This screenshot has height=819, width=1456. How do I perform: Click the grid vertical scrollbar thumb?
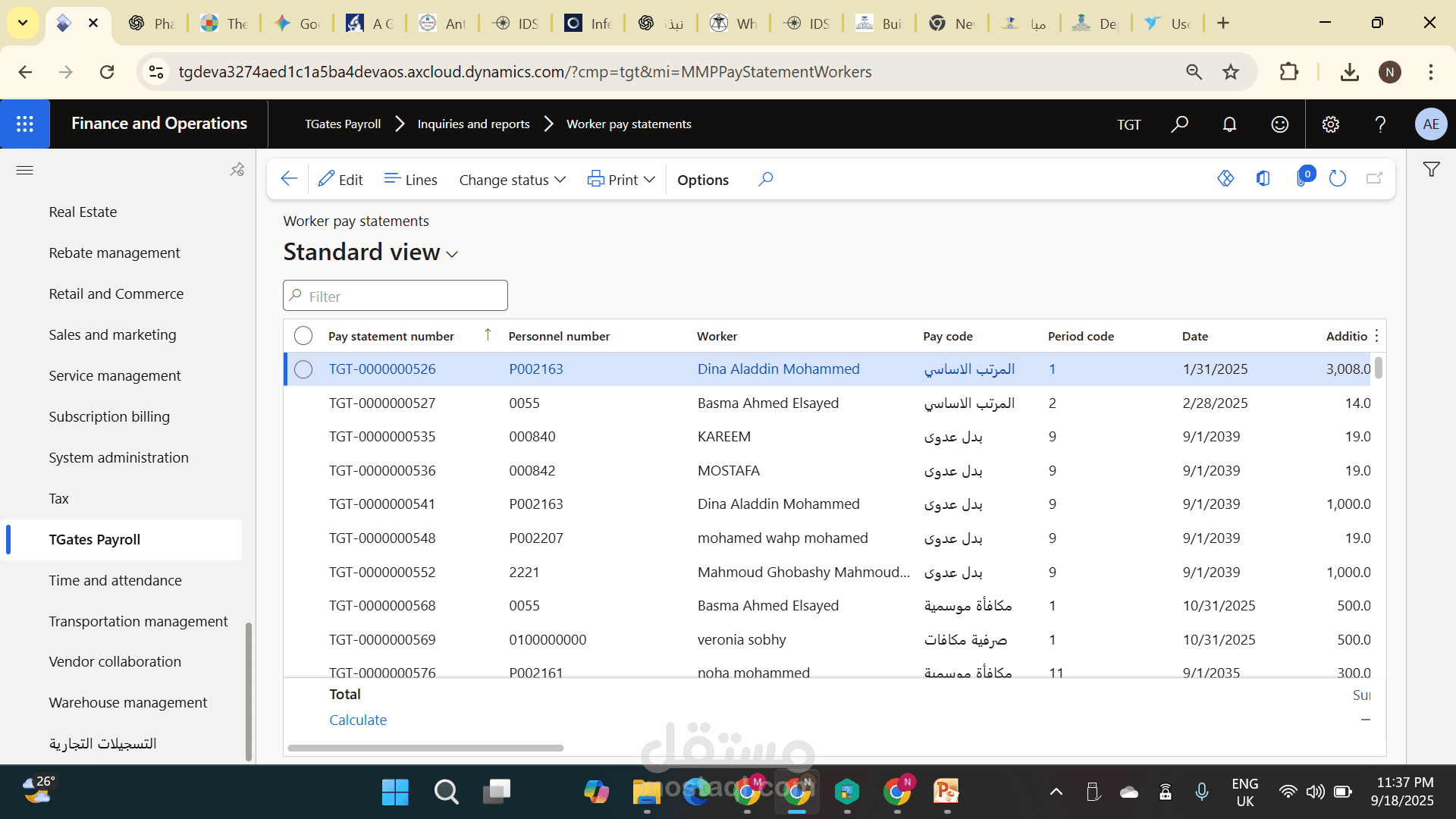pyautogui.click(x=1378, y=368)
